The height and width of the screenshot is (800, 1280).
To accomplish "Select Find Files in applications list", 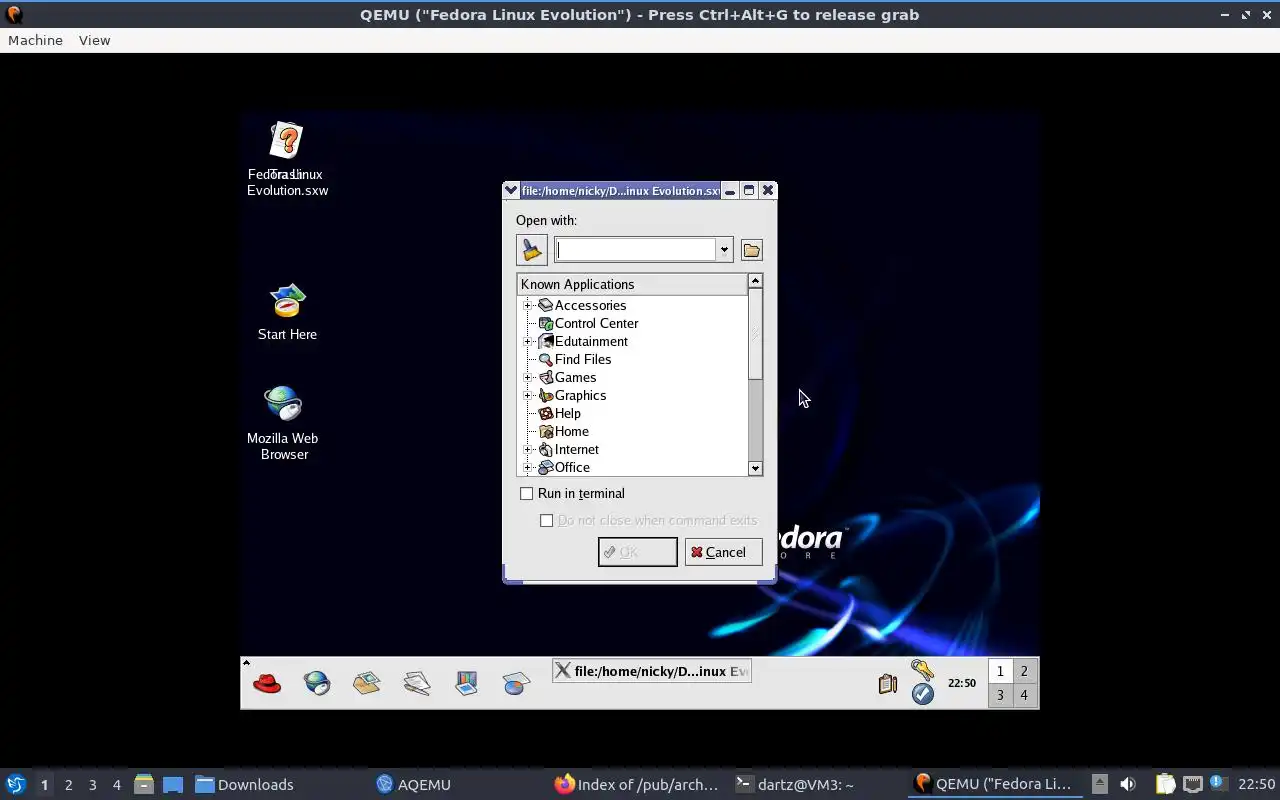I will (583, 359).
